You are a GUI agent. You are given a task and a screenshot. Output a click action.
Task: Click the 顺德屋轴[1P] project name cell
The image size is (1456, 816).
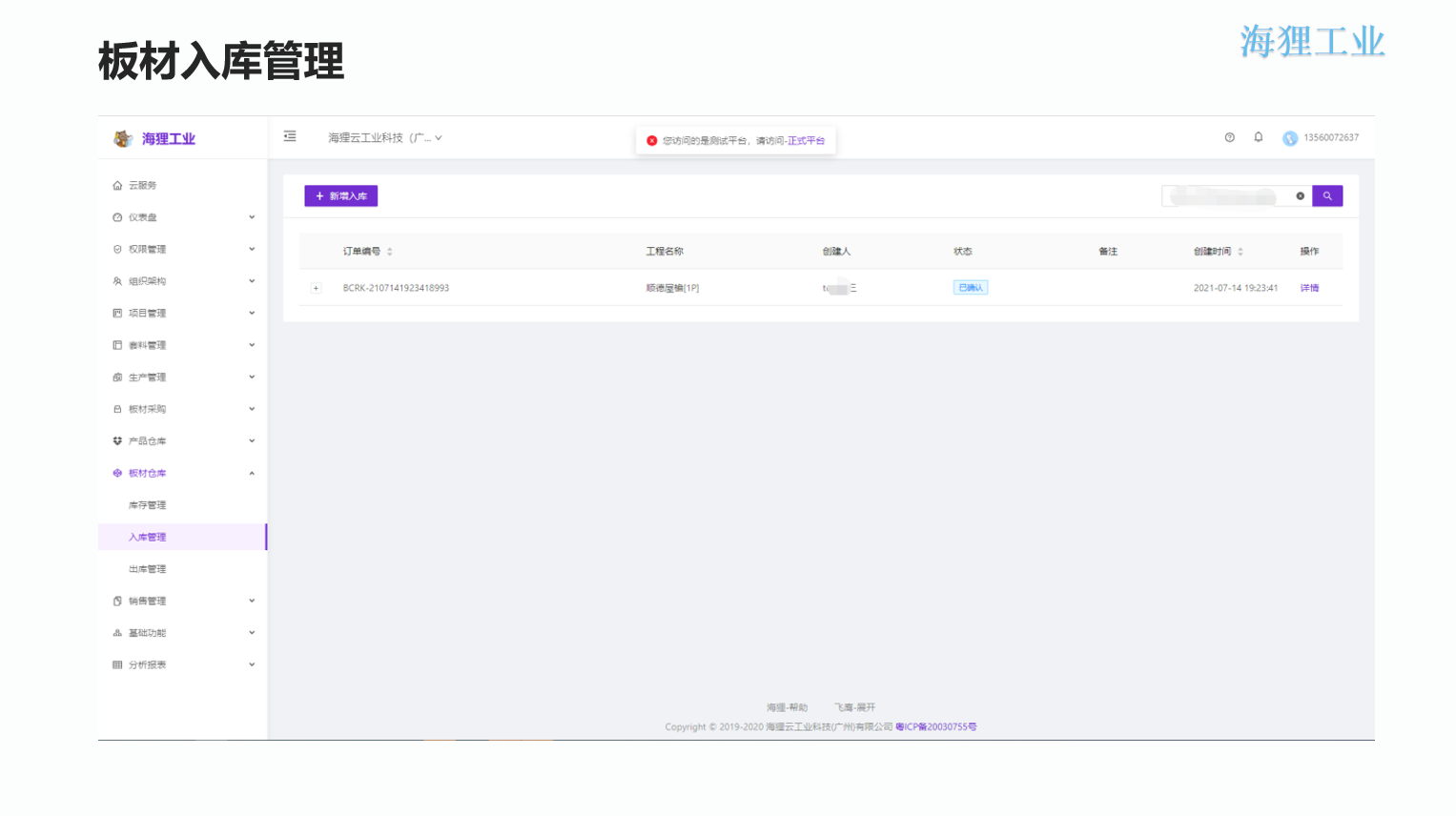672,288
